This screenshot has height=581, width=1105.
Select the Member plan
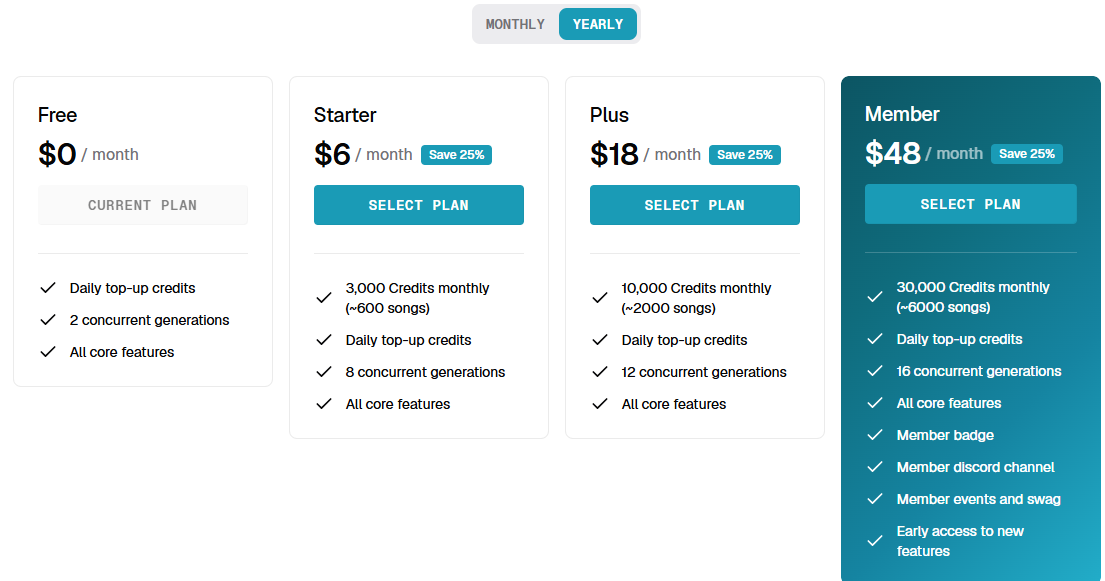[x=970, y=204]
